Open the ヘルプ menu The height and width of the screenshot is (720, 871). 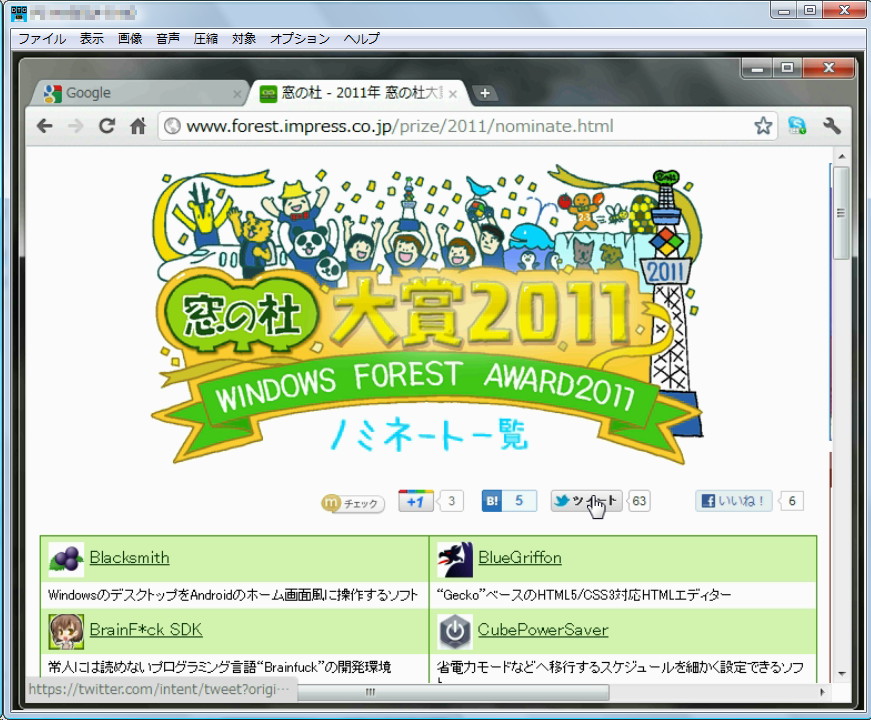362,38
